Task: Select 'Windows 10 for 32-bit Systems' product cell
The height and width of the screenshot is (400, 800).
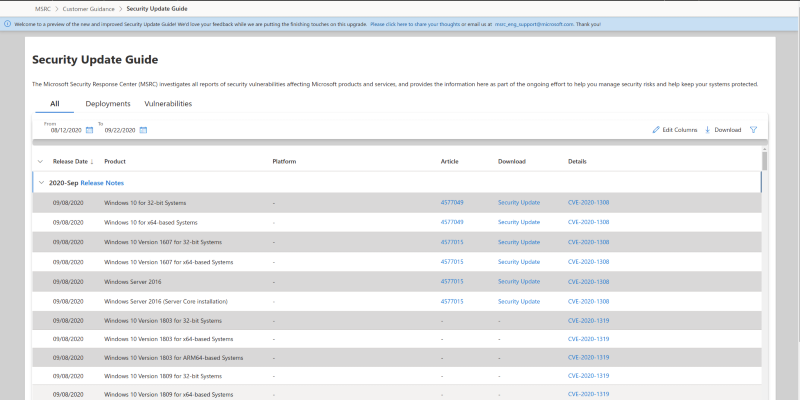Action: [x=145, y=203]
